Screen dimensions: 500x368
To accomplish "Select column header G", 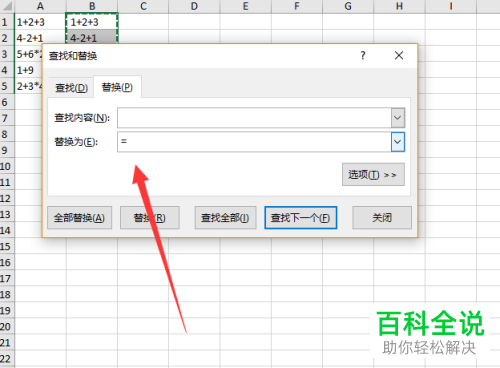I will click(x=348, y=6).
